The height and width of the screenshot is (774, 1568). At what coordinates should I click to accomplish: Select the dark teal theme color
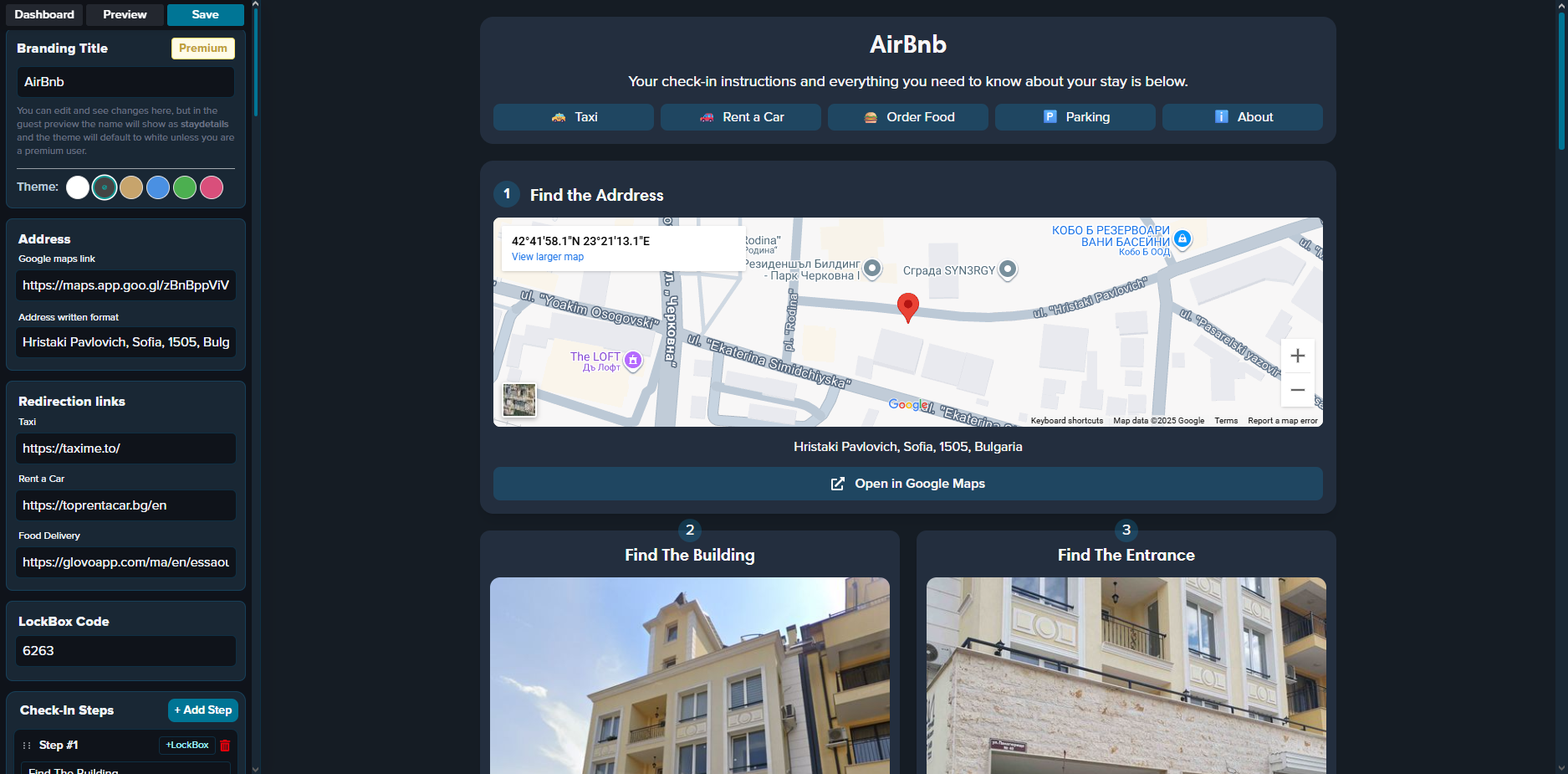pyautogui.click(x=105, y=187)
